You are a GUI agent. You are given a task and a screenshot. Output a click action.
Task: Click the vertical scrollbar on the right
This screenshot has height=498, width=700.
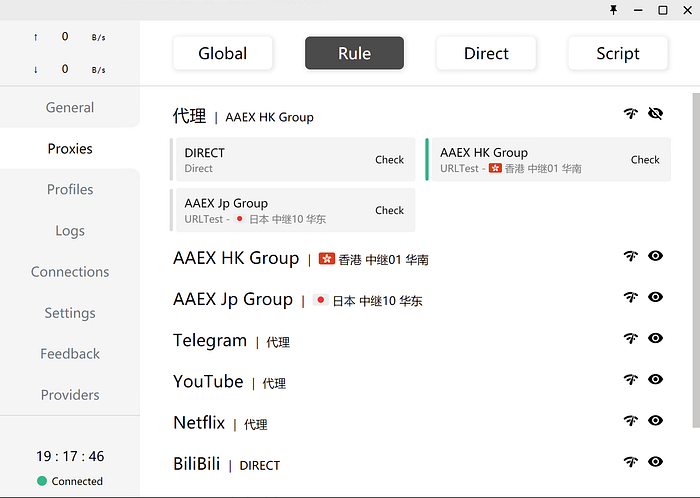[696, 260]
